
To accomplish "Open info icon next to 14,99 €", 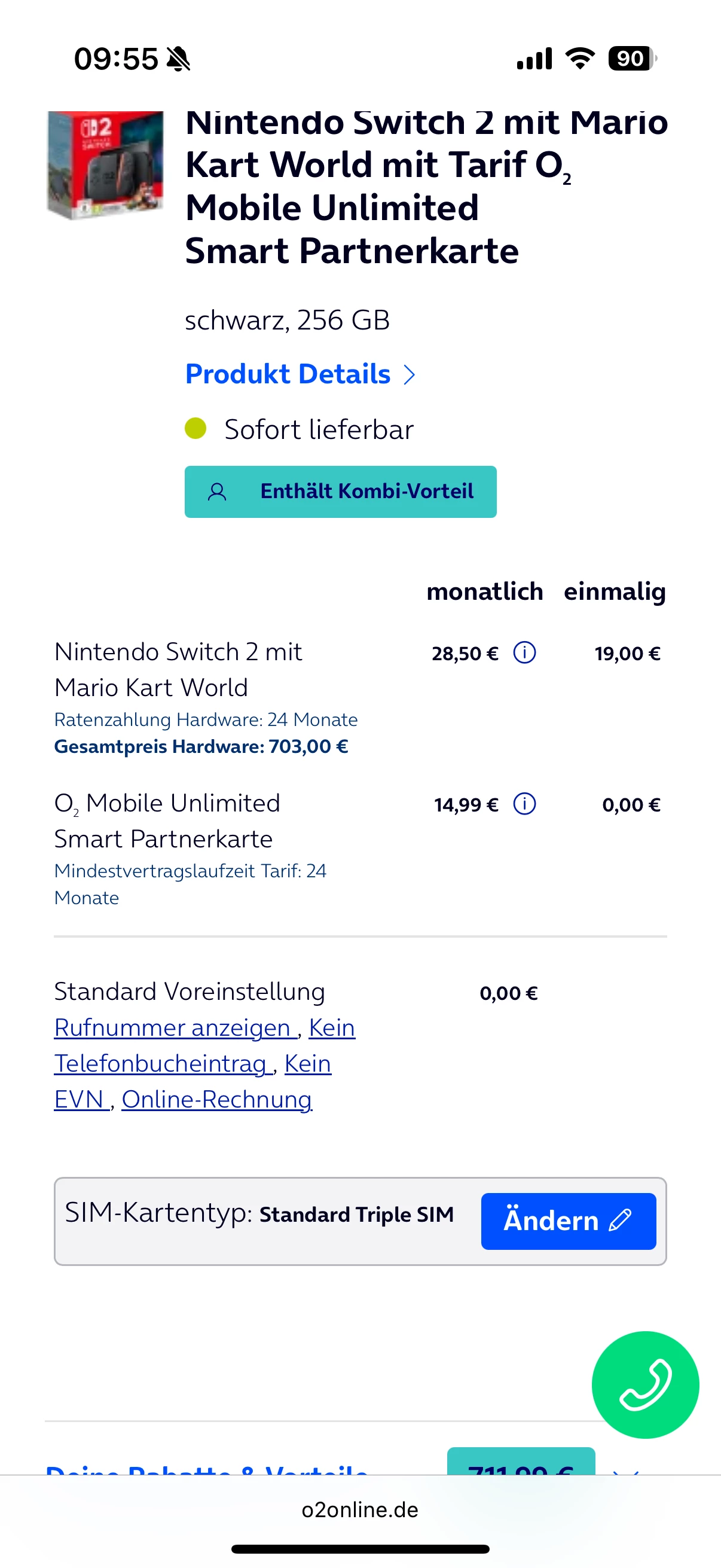I will pyautogui.click(x=524, y=804).
